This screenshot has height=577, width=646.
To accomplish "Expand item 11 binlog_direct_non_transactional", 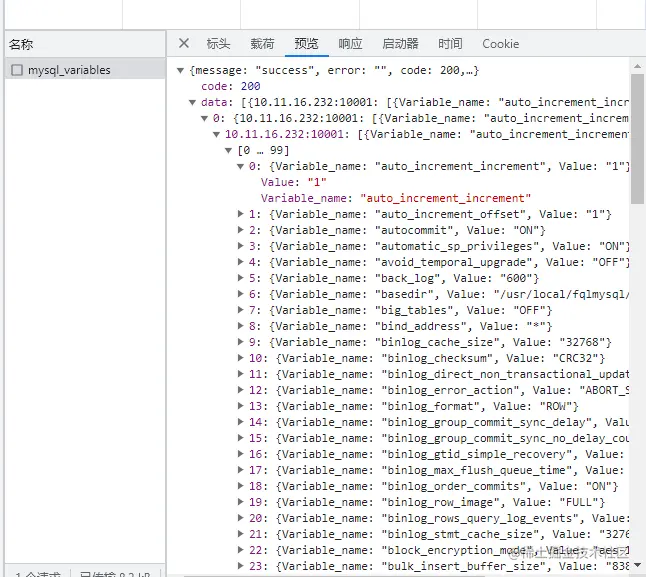I will click(240, 374).
